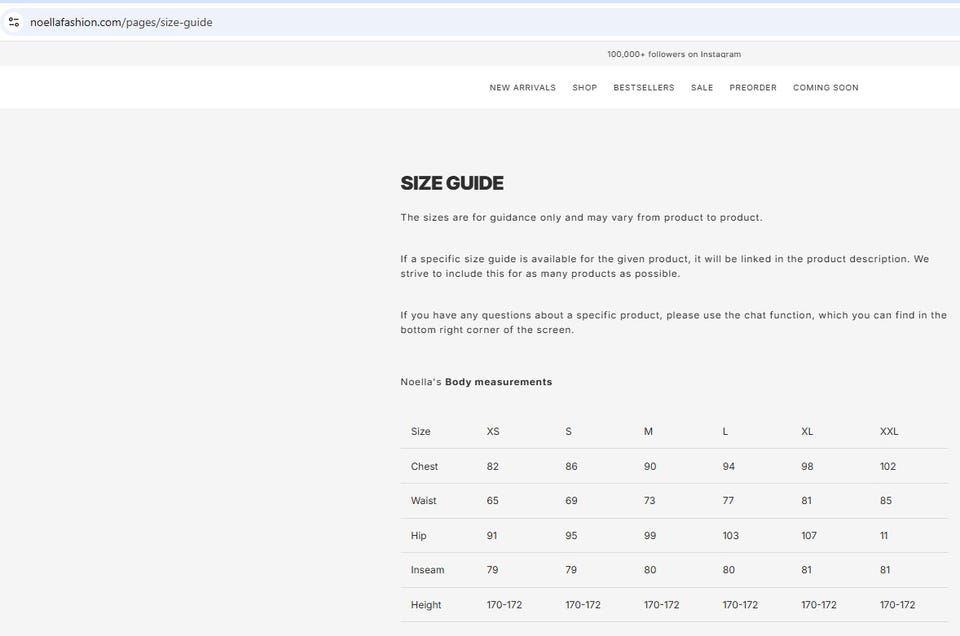Click the XS column header
The height and width of the screenshot is (636, 960).
[x=493, y=432]
